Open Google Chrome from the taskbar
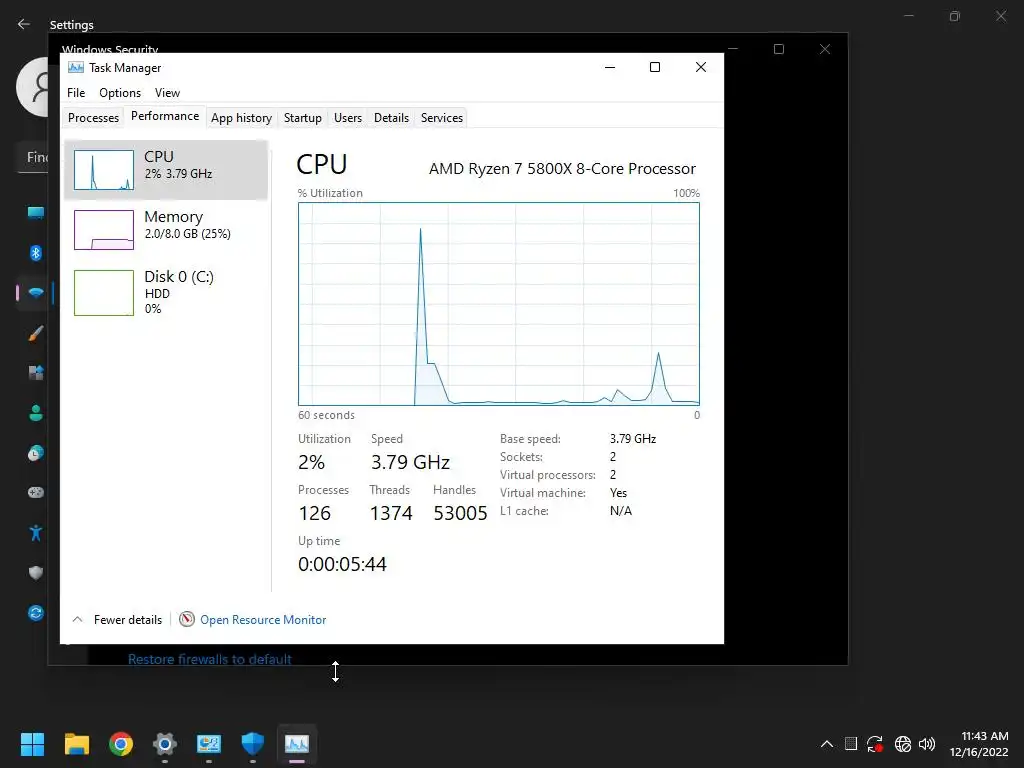Image resolution: width=1024 pixels, height=768 pixels. coord(121,744)
